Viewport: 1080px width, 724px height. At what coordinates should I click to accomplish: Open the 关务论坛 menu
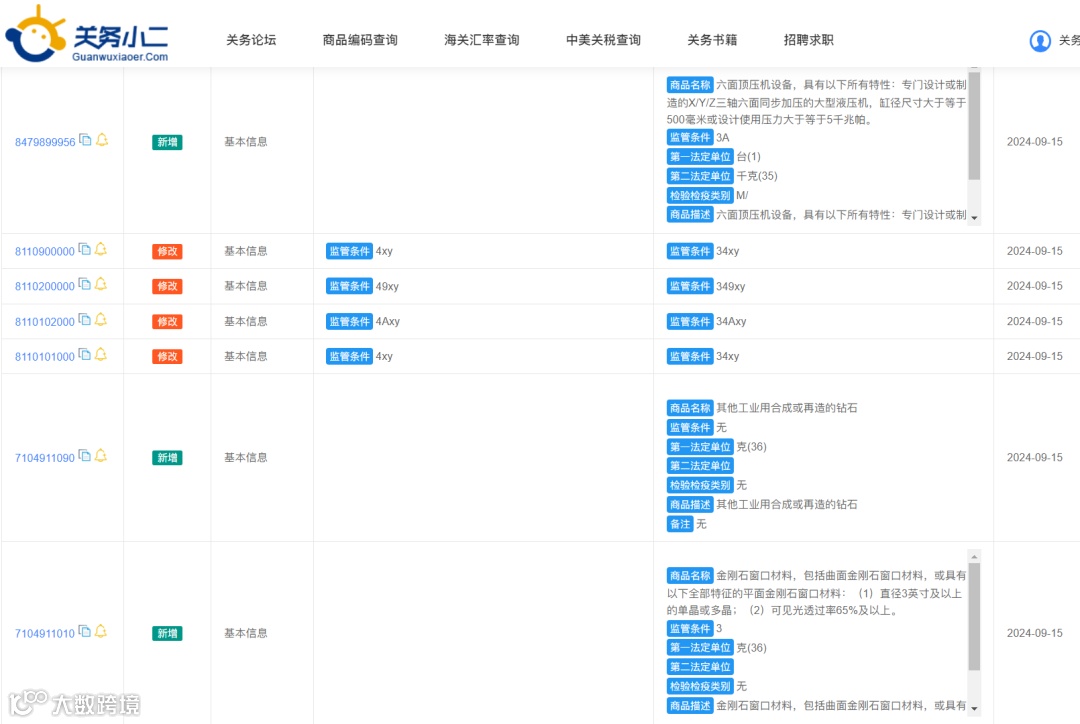pos(251,40)
